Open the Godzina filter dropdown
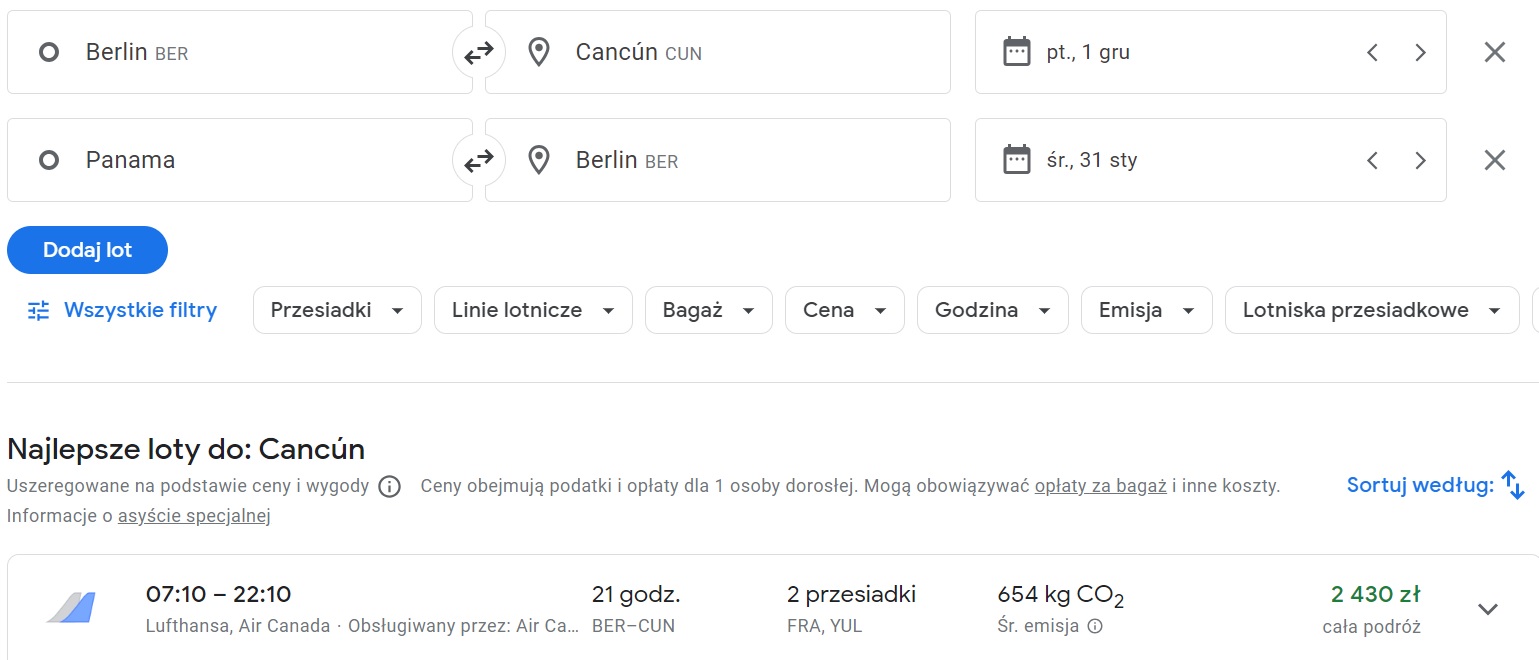The width and height of the screenshot is (1539, 660). point(993,310)
